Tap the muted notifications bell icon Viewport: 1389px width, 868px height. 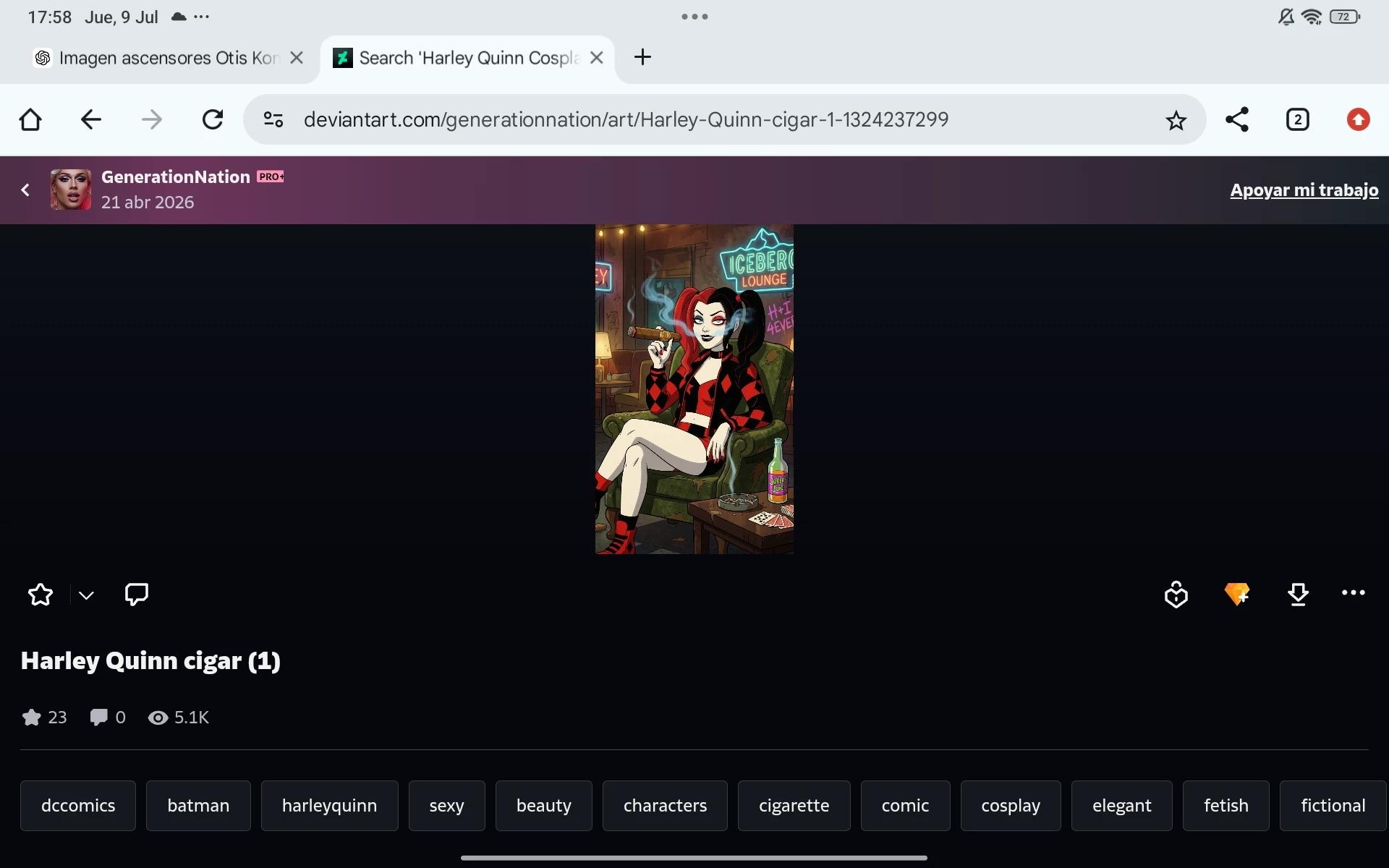coord(1286,17)
